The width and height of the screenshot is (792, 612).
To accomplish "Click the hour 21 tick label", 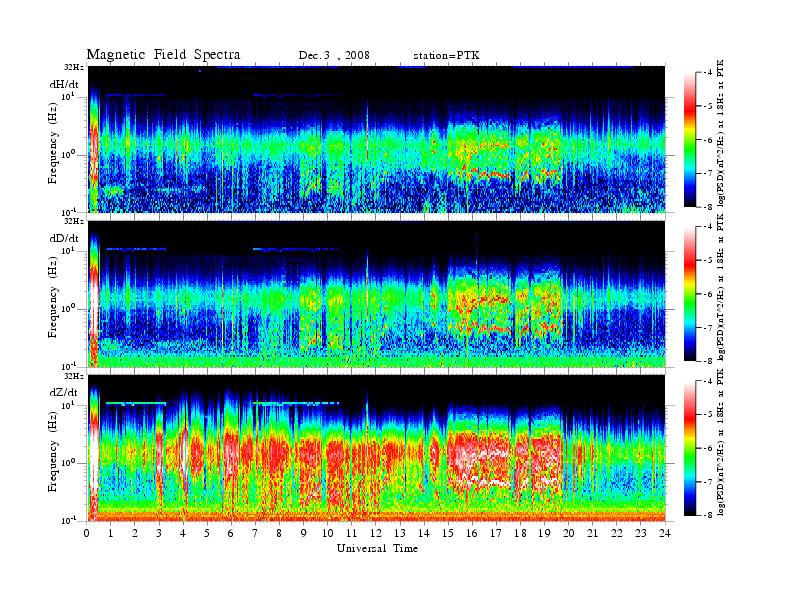I will tap(592, 533).
